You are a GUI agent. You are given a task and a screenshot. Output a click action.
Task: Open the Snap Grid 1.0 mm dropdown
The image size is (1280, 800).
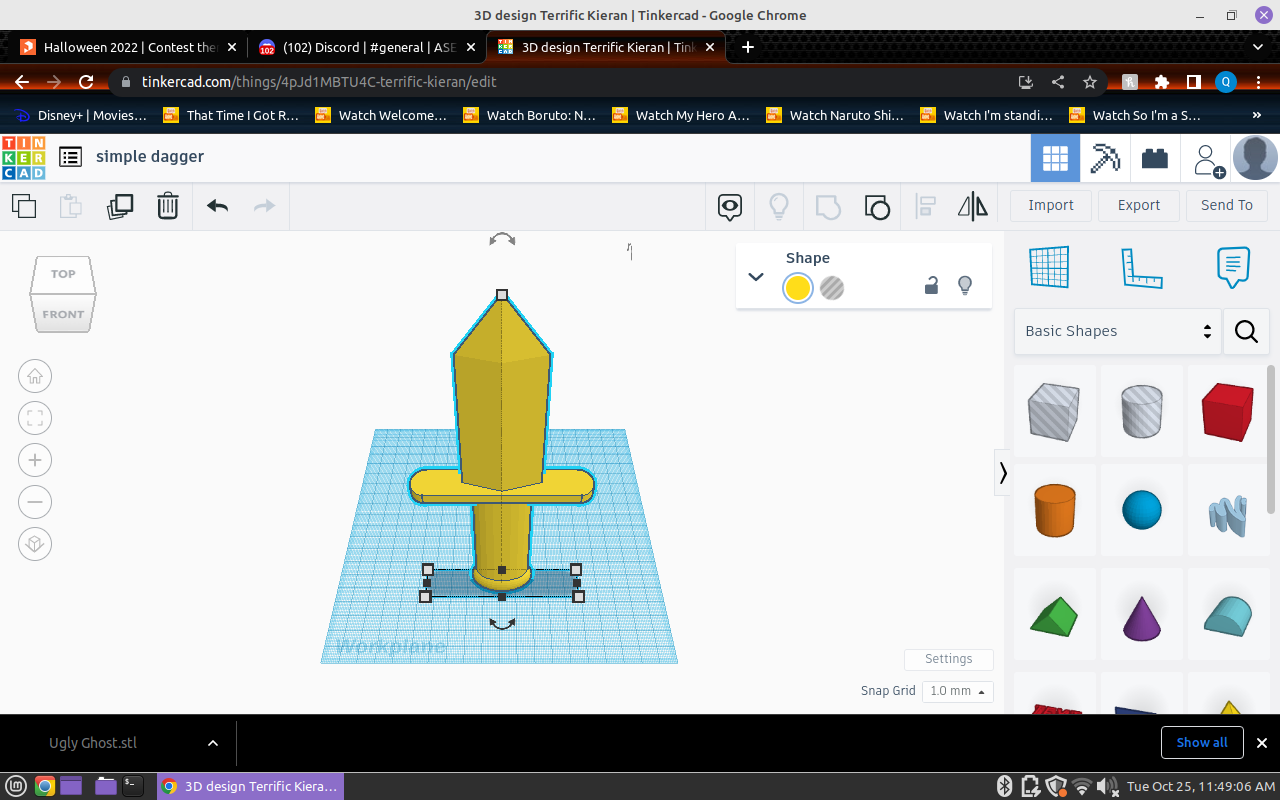pos(957,691)
